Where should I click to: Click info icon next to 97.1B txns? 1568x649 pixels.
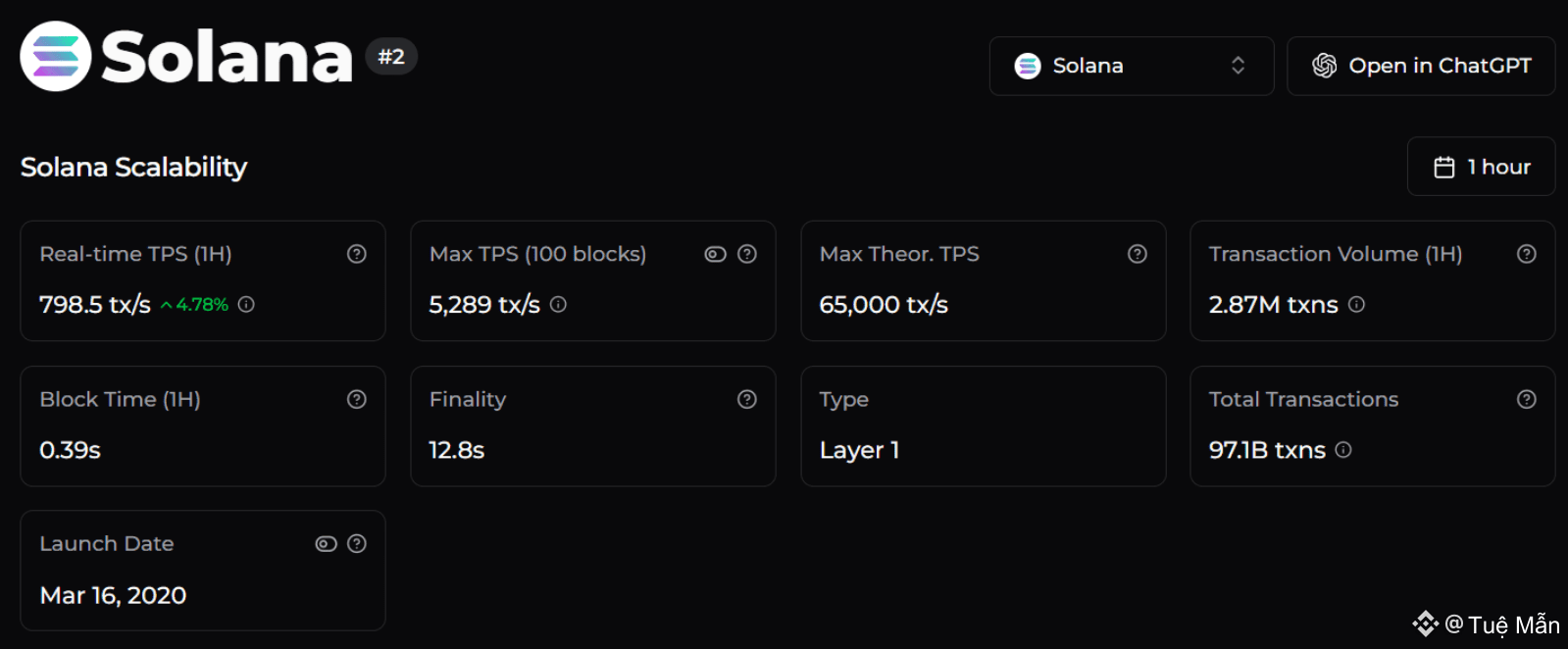coord(1343,450)
